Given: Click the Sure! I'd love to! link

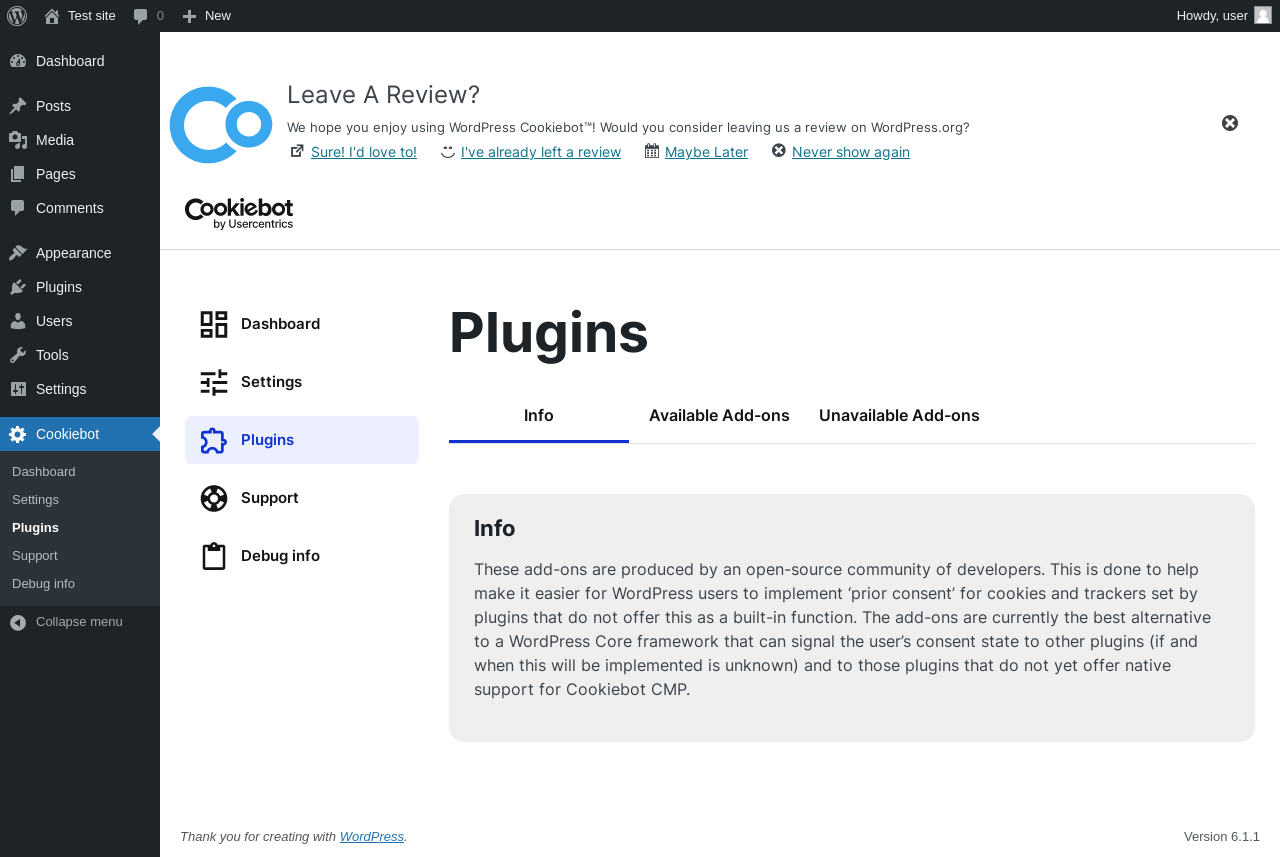Looking at the screenshot, I should point(364,152).
